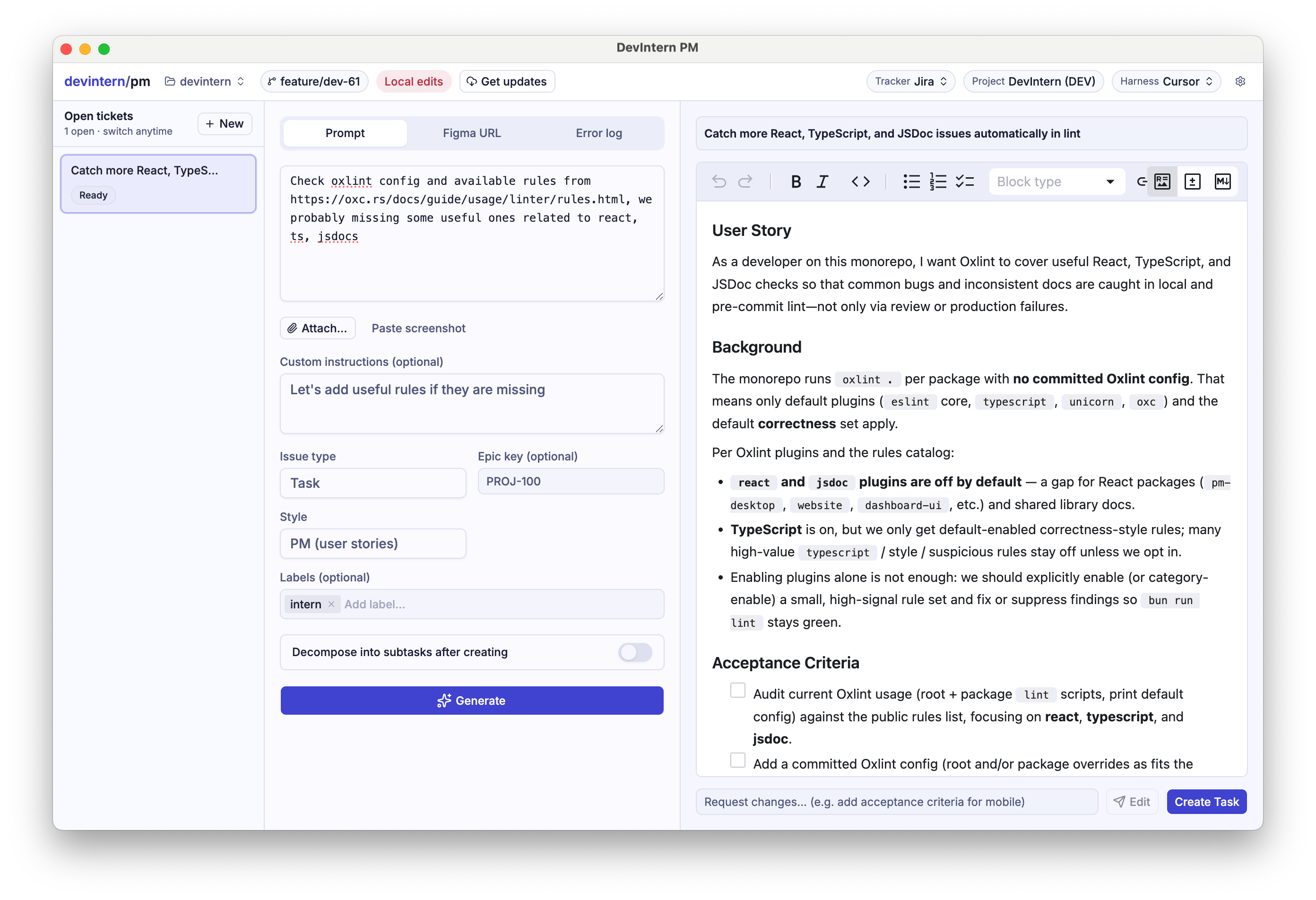Toggle Decompose into subtasks switch

click(x=635, y=652)
